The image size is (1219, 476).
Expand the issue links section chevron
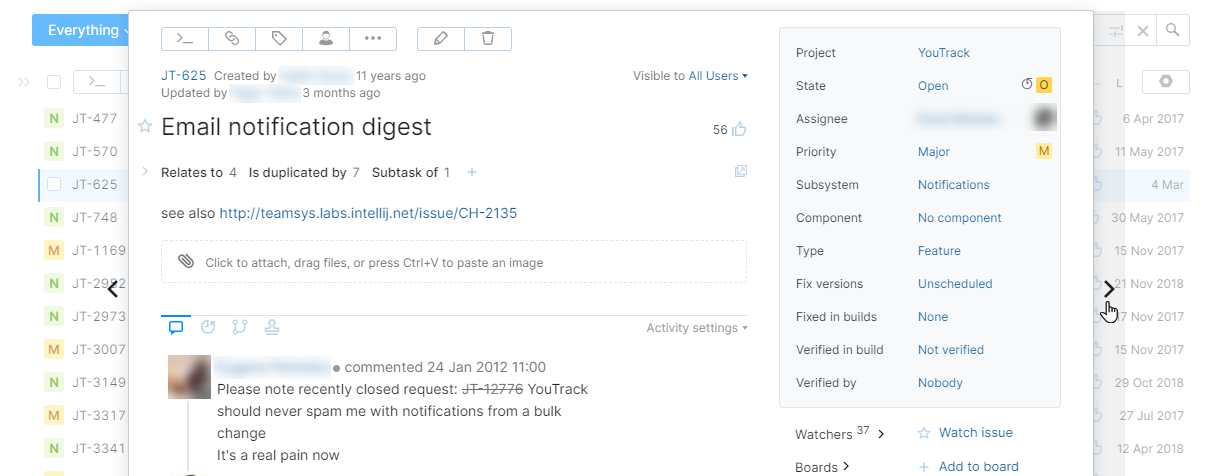(x=145, y=172)
